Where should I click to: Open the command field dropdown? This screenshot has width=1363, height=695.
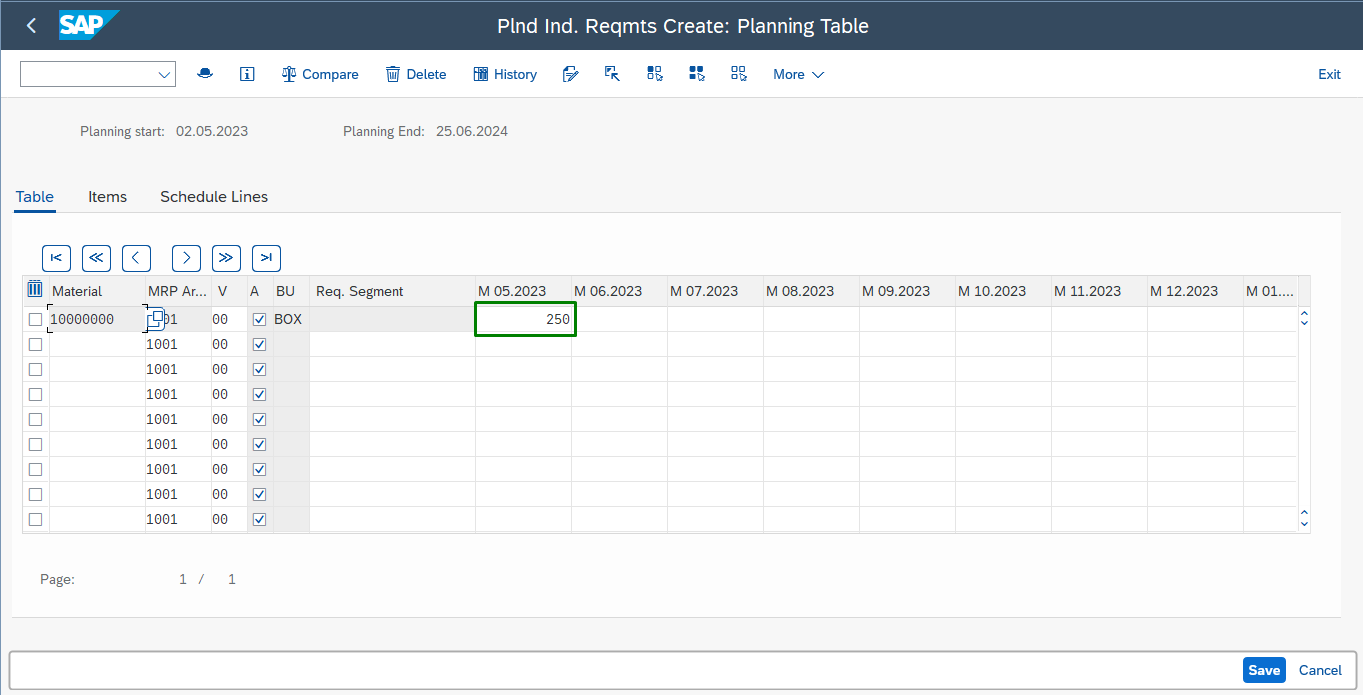pyautogui.click(x=164, y=75)
